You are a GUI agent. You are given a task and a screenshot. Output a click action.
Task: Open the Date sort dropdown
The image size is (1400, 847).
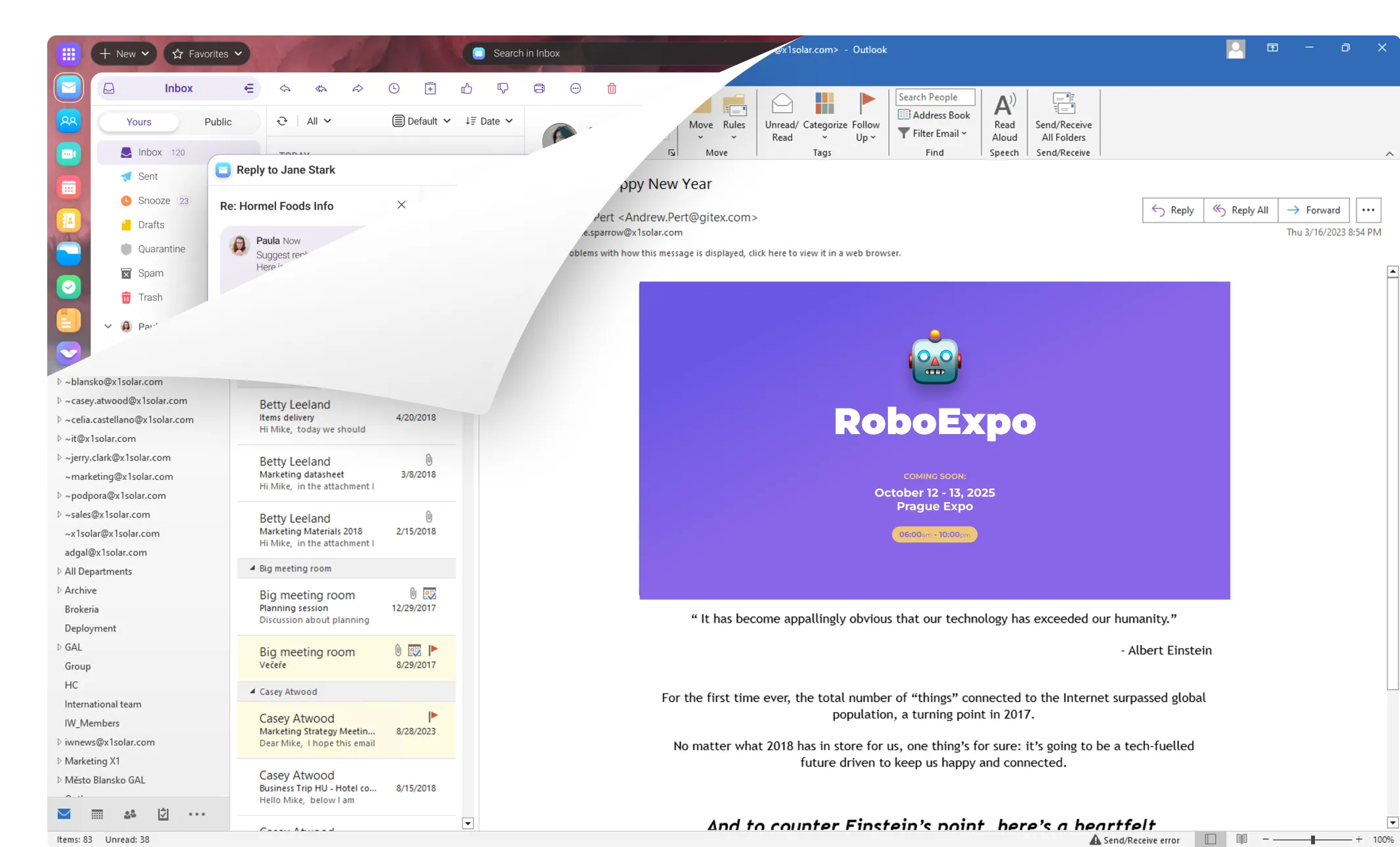point(489,121)
